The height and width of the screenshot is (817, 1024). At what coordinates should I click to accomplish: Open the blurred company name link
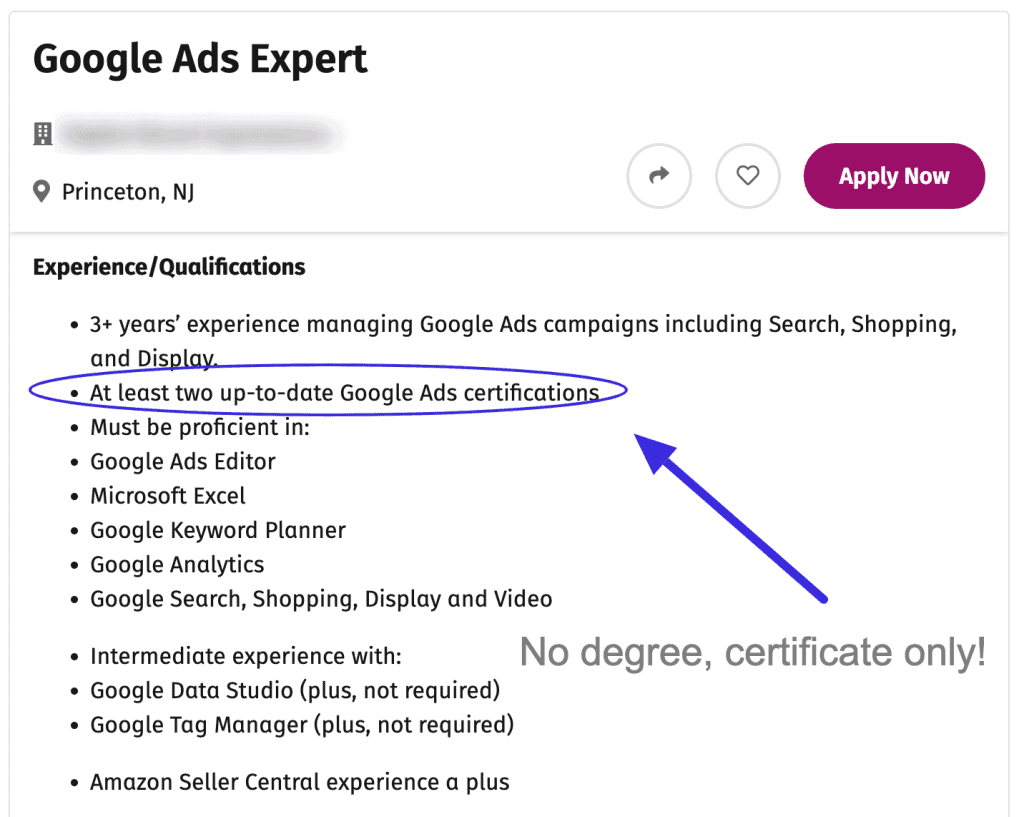pos(200,134)
